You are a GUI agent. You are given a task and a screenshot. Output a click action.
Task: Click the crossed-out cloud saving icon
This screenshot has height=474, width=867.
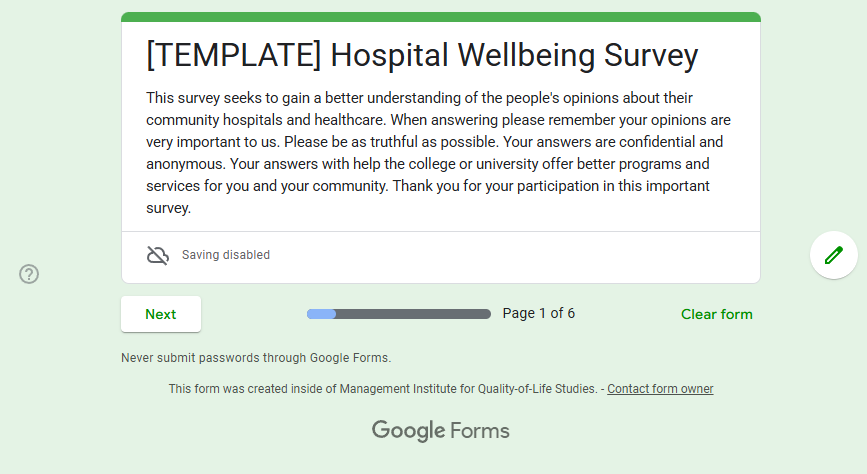[158, 255]
